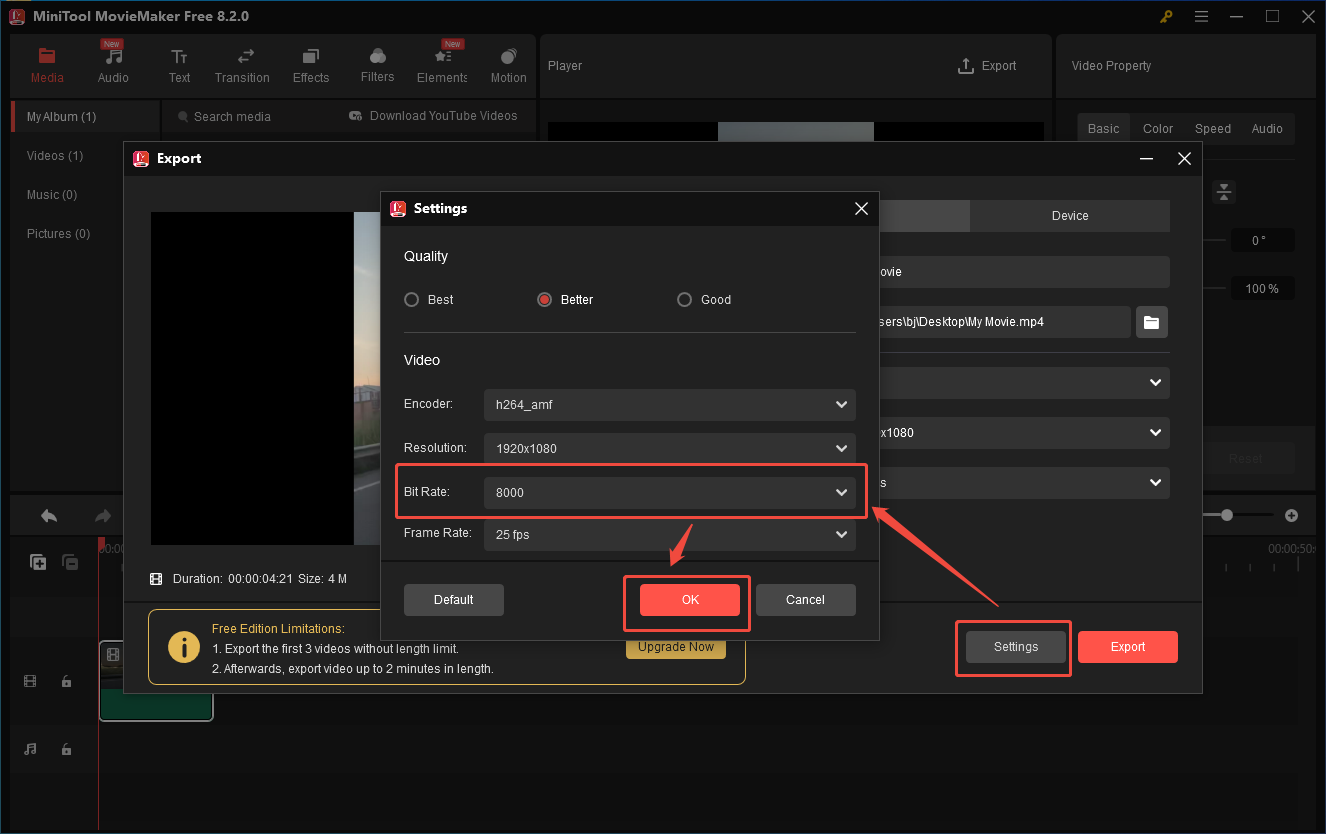Choose the Better quality option
This screenshot has height=834, width=1326.
544,299
